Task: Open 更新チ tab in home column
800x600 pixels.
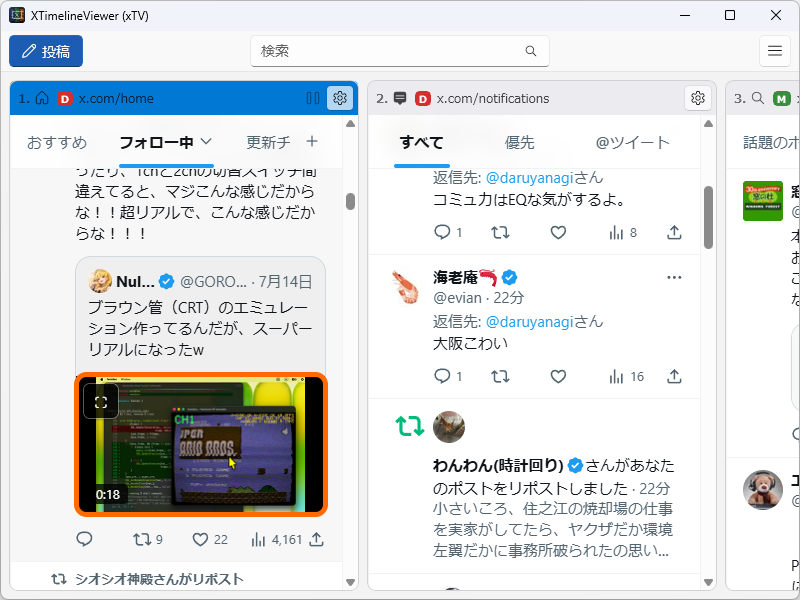Action: click(268, 142)
